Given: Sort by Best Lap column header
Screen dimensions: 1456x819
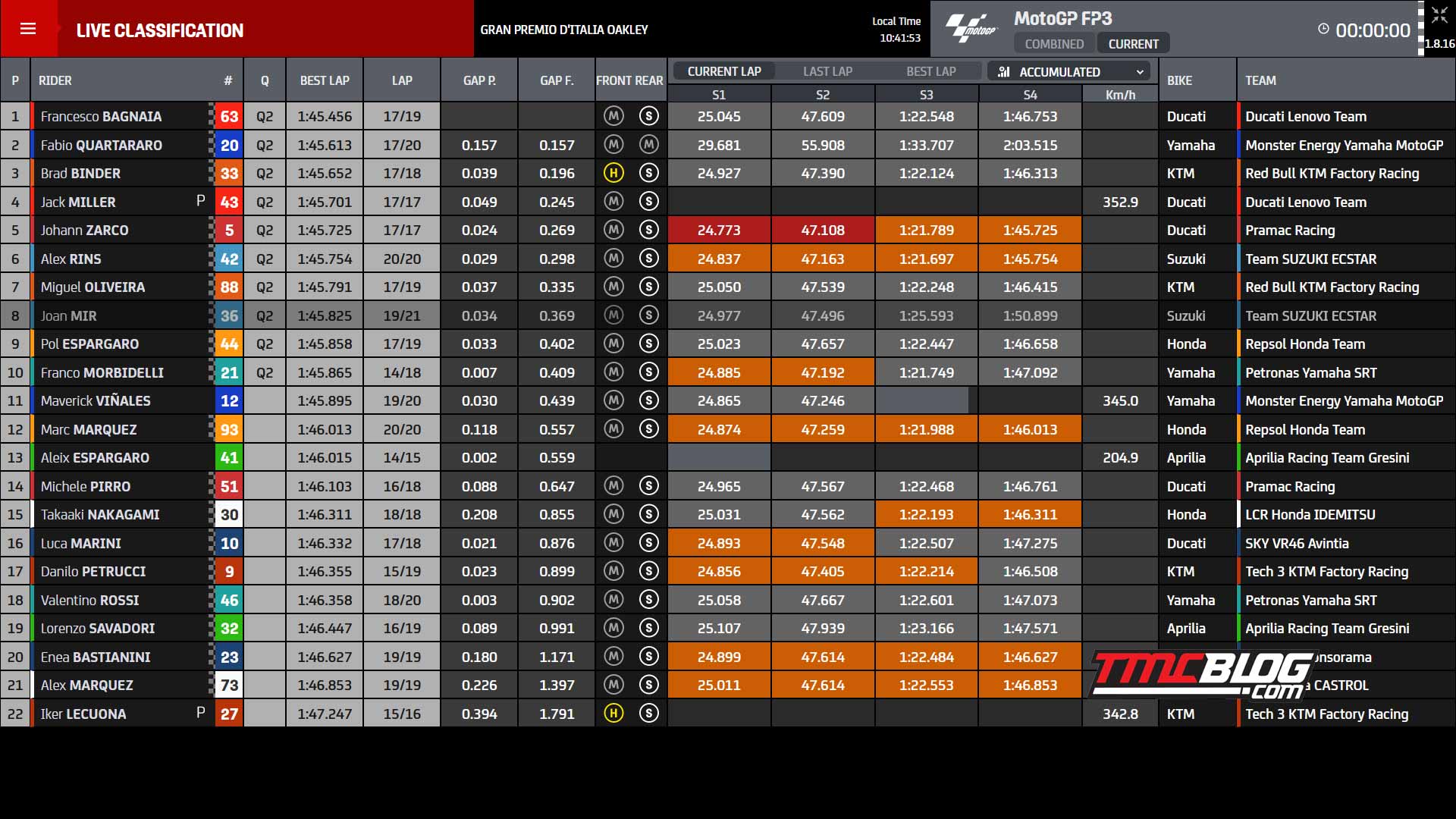Looking at the screenshot, I should tap(325, 80).
